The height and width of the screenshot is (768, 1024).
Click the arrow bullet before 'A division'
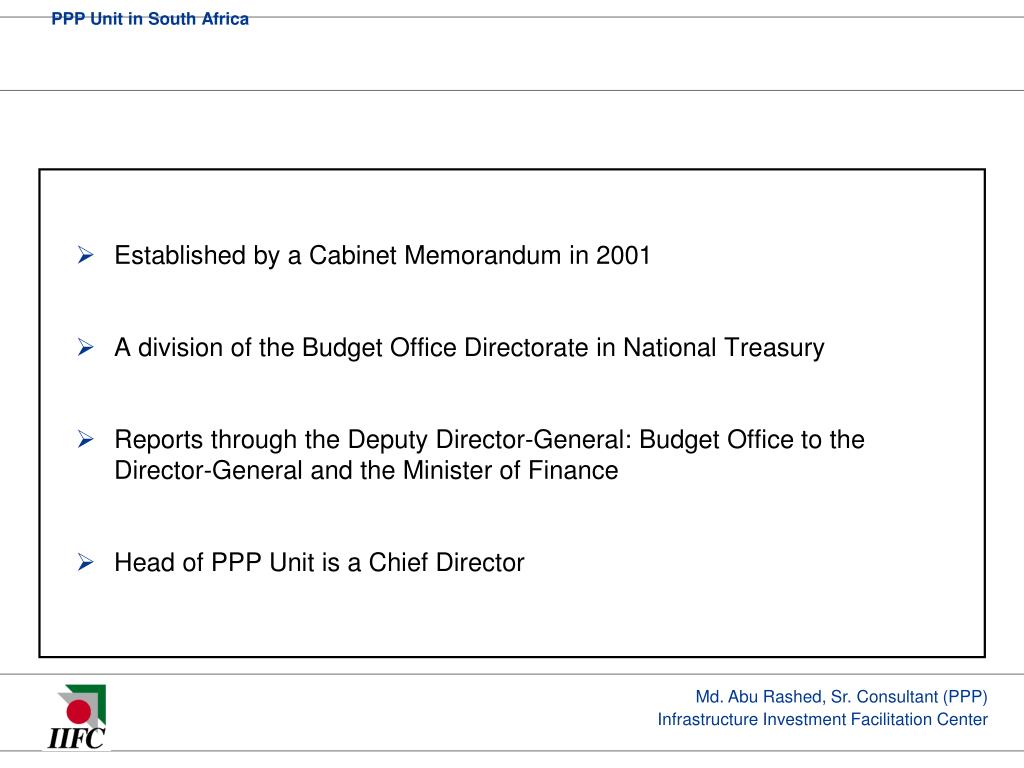[x=86, y=347]
